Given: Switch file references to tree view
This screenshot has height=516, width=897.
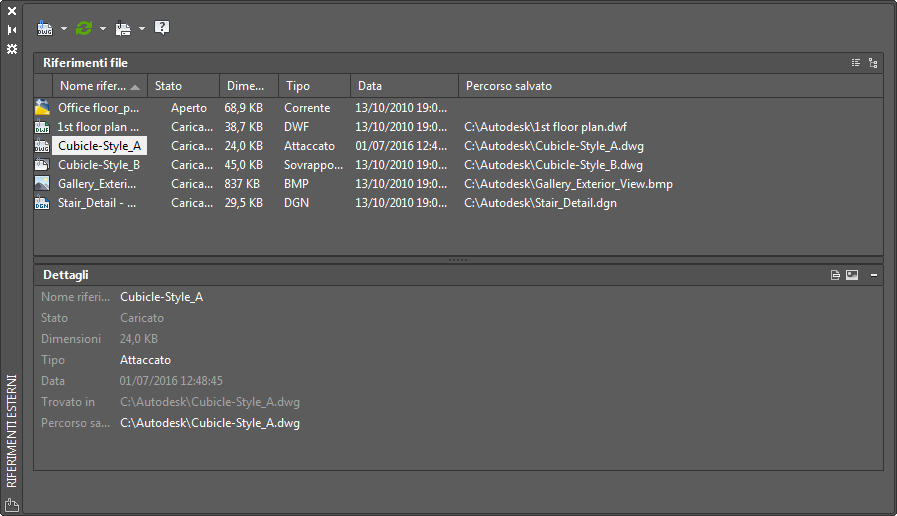Looking at the screenshot, I should (873, 63).
